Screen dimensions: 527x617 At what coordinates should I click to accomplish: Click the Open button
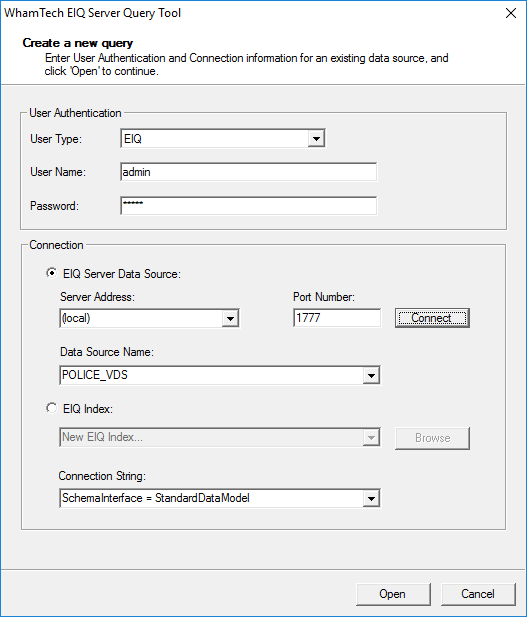(x=393, y=594)
